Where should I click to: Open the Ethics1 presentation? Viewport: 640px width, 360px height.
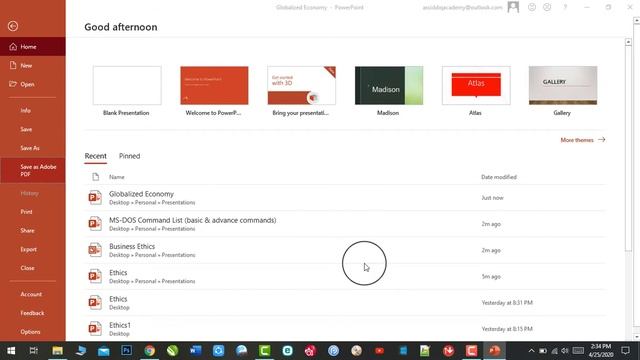(x=345, y=329)
